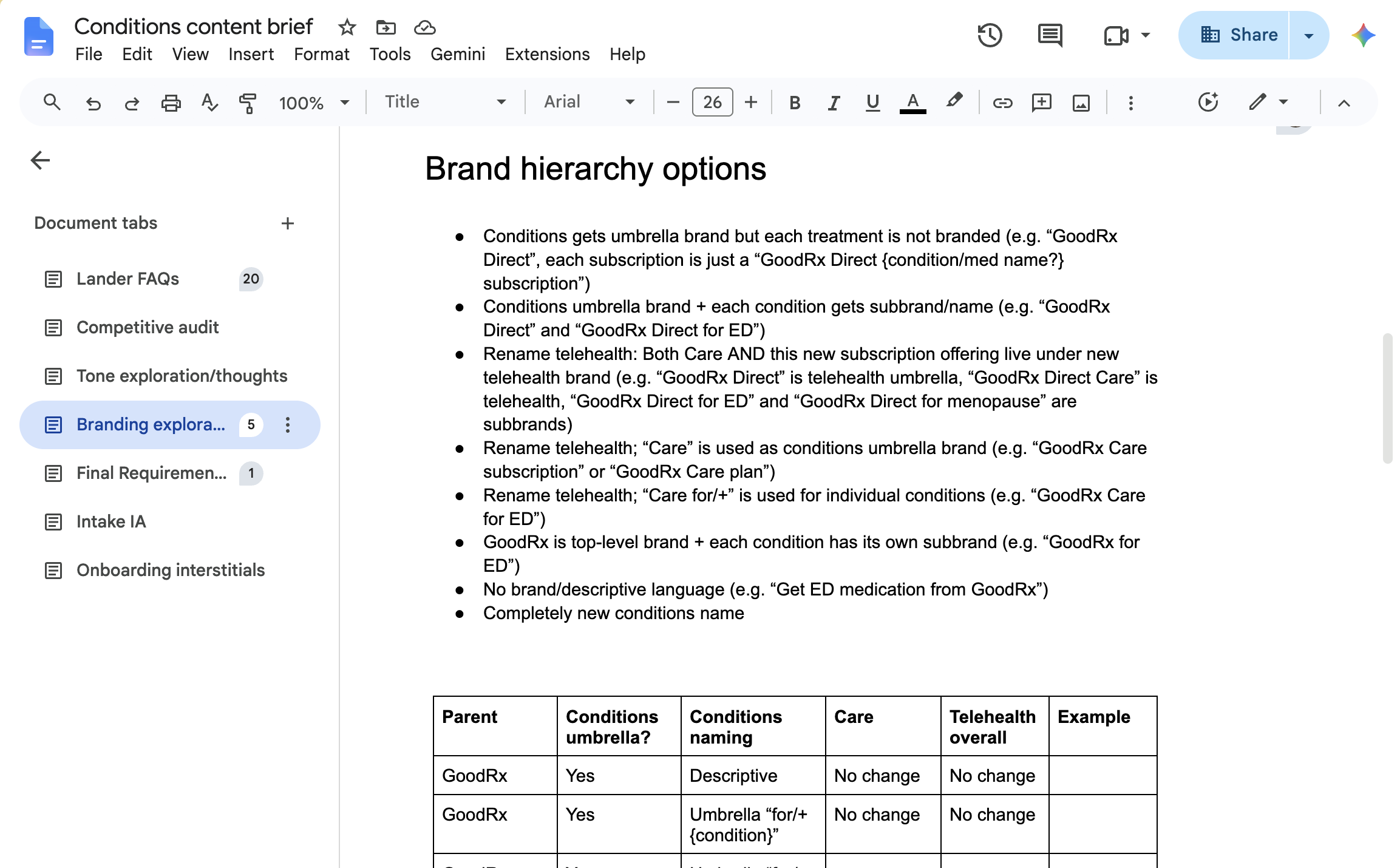Open the Gemini sparkle icon

1363,35
